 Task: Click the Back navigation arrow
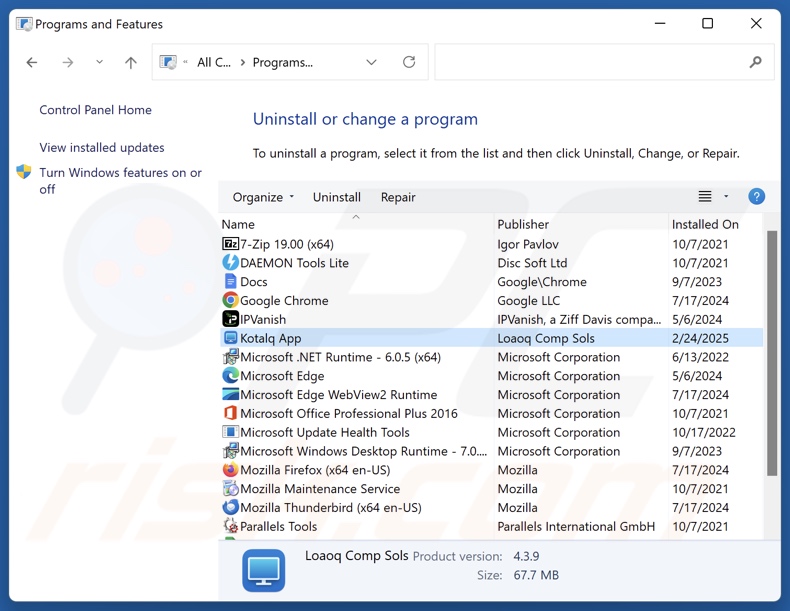click(x=32, y=62)
